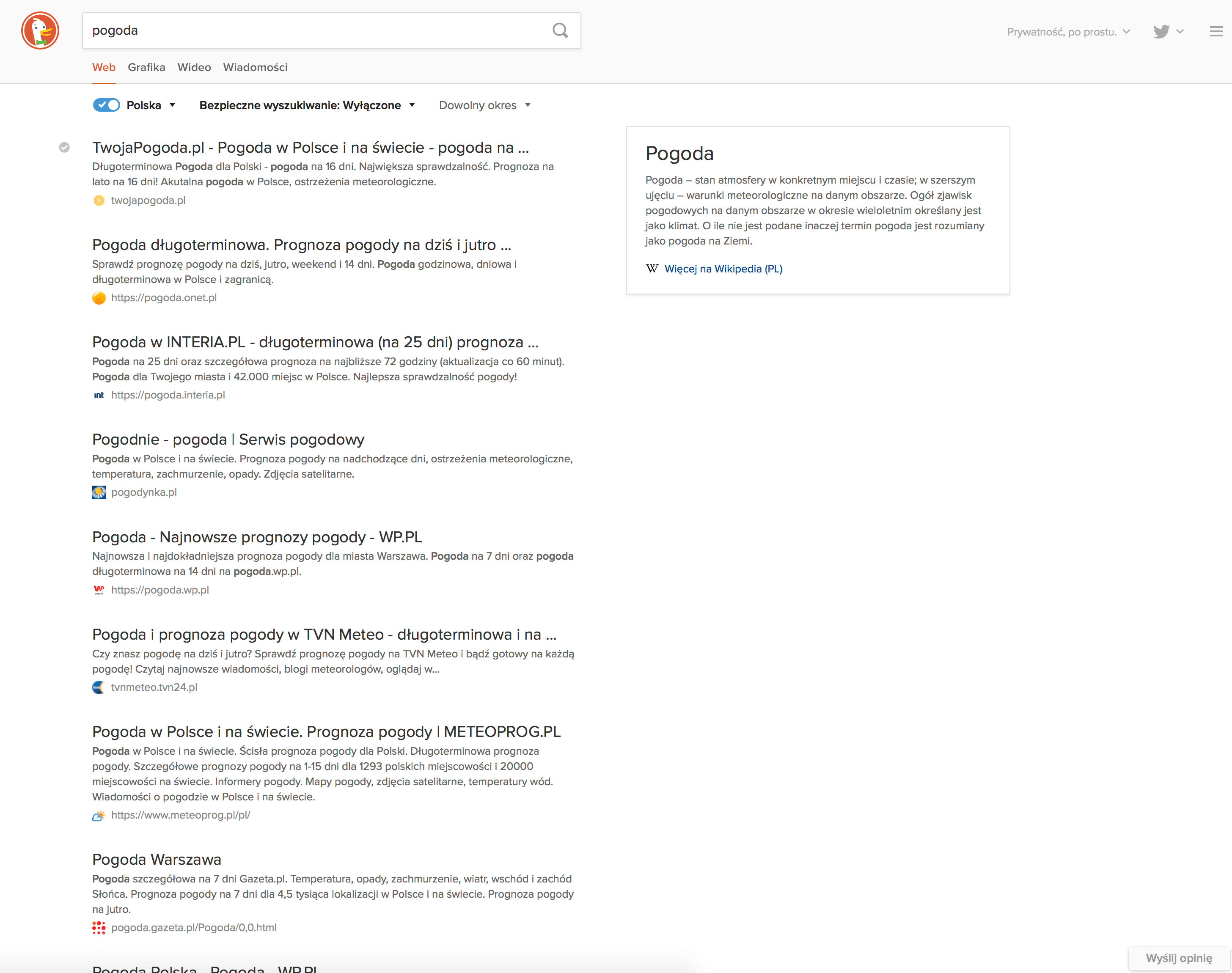Click the WP red favicon
The height and width of the screenshot is (973, 1232).
point(99,590)
